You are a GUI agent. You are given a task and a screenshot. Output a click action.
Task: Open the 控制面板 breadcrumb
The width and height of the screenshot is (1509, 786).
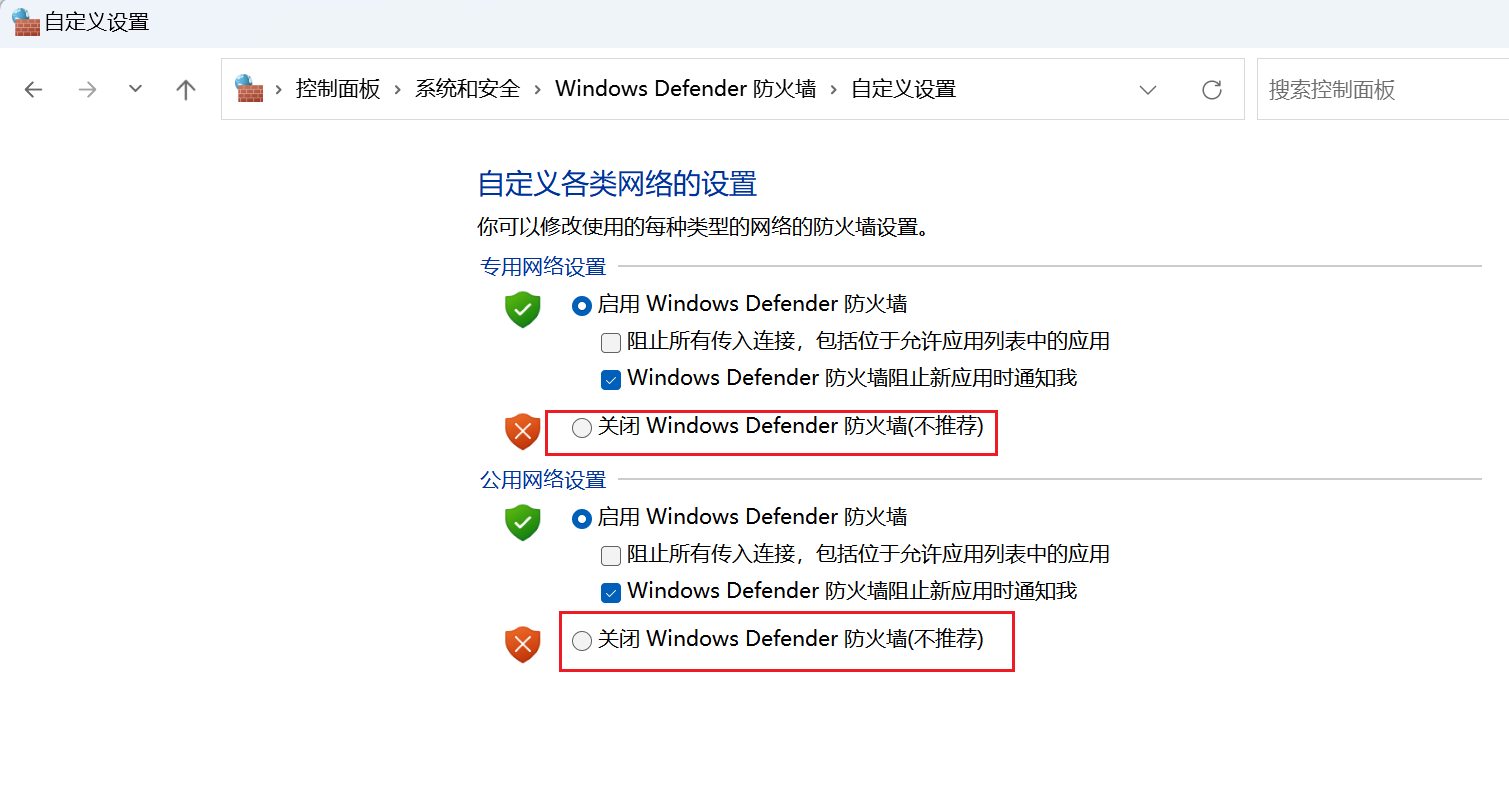coord(338,89)
